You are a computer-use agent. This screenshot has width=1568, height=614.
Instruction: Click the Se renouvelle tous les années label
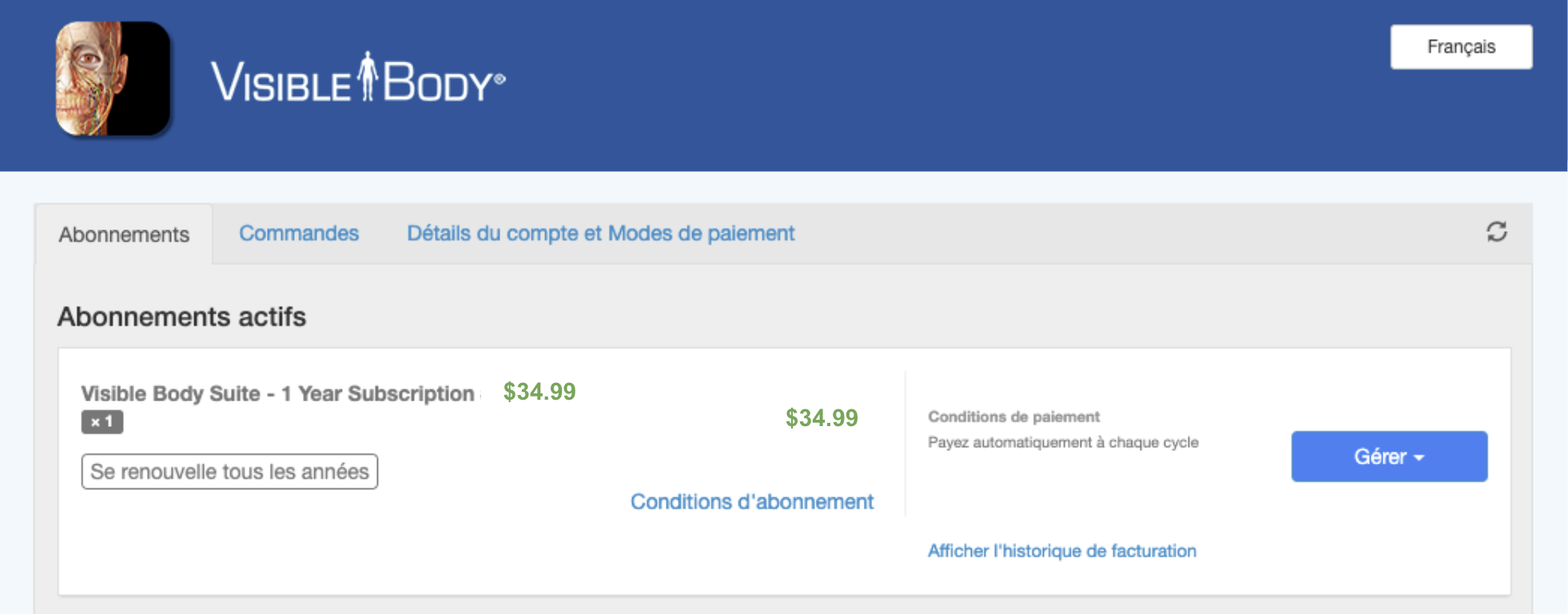(229, 472)
